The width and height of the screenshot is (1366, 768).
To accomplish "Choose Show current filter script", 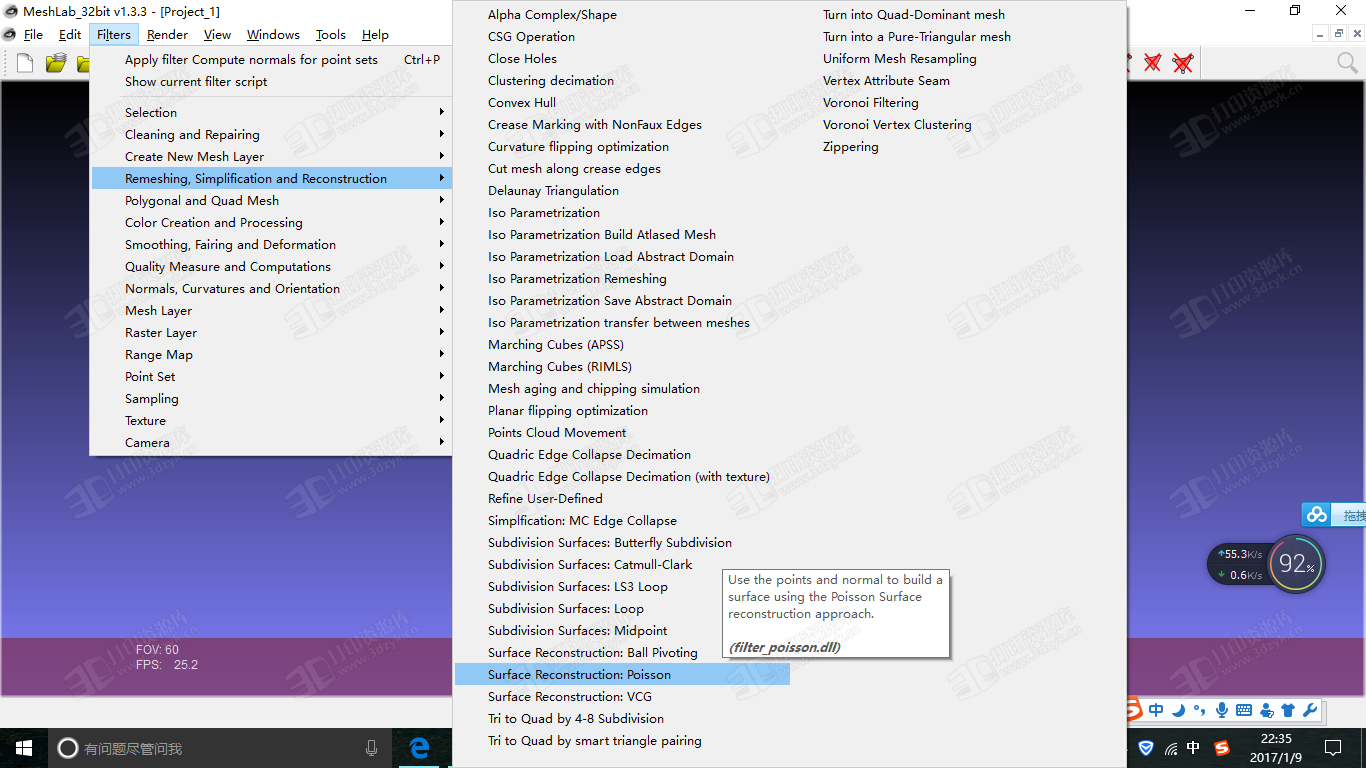I will tap(271, 81).
